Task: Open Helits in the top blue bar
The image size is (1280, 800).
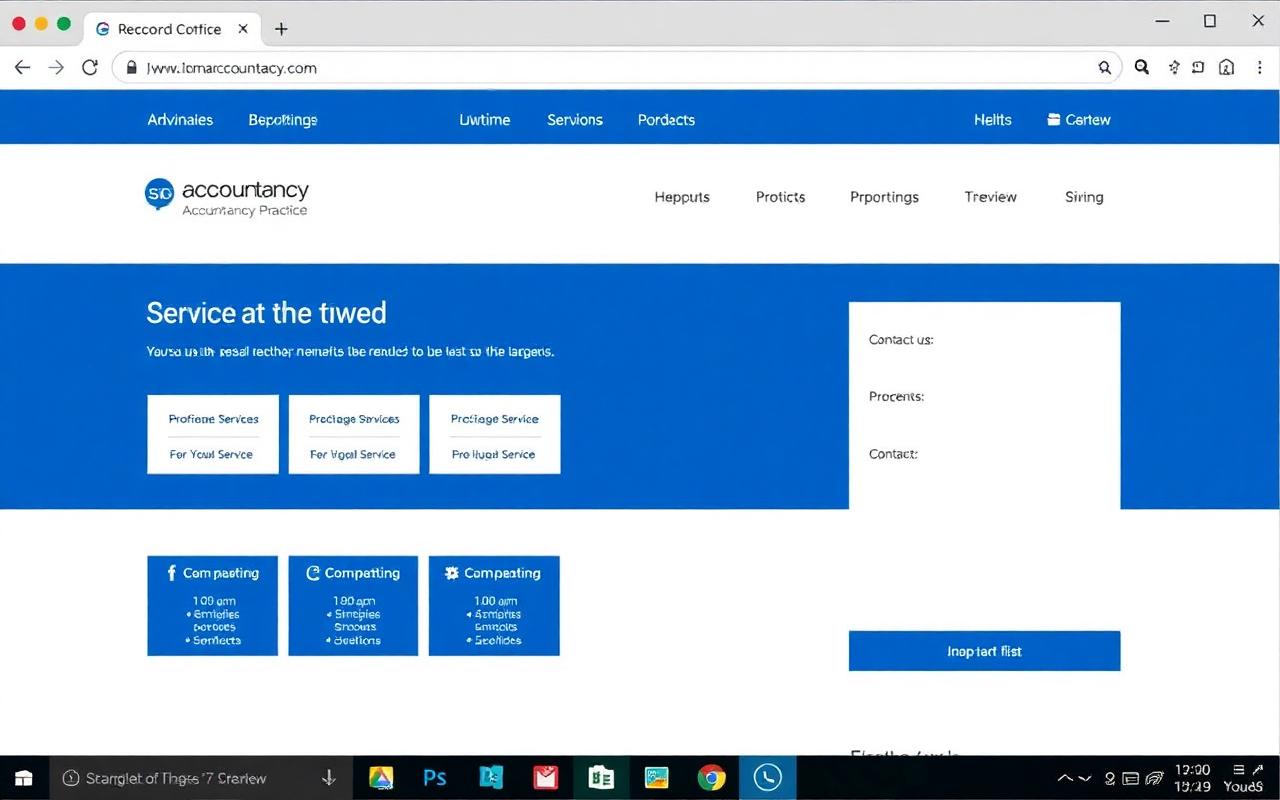Action: tap(993, 119)
